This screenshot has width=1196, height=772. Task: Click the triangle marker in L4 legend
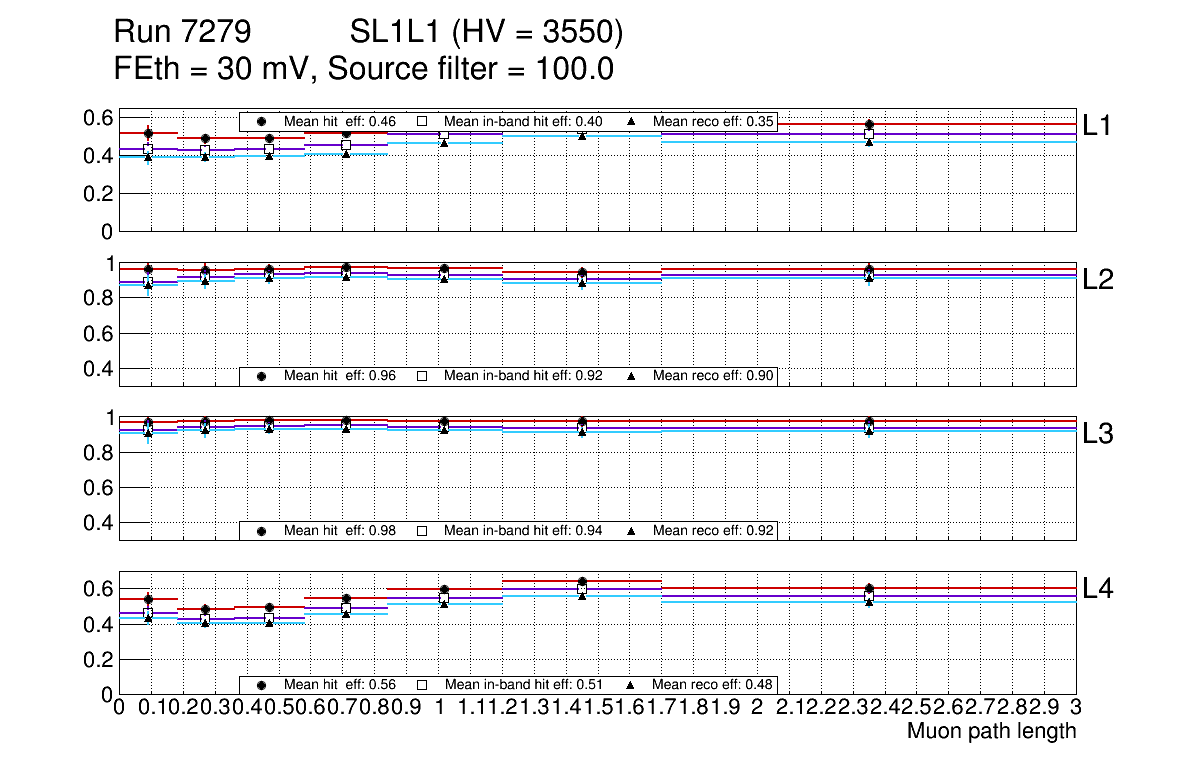[631, 685]
